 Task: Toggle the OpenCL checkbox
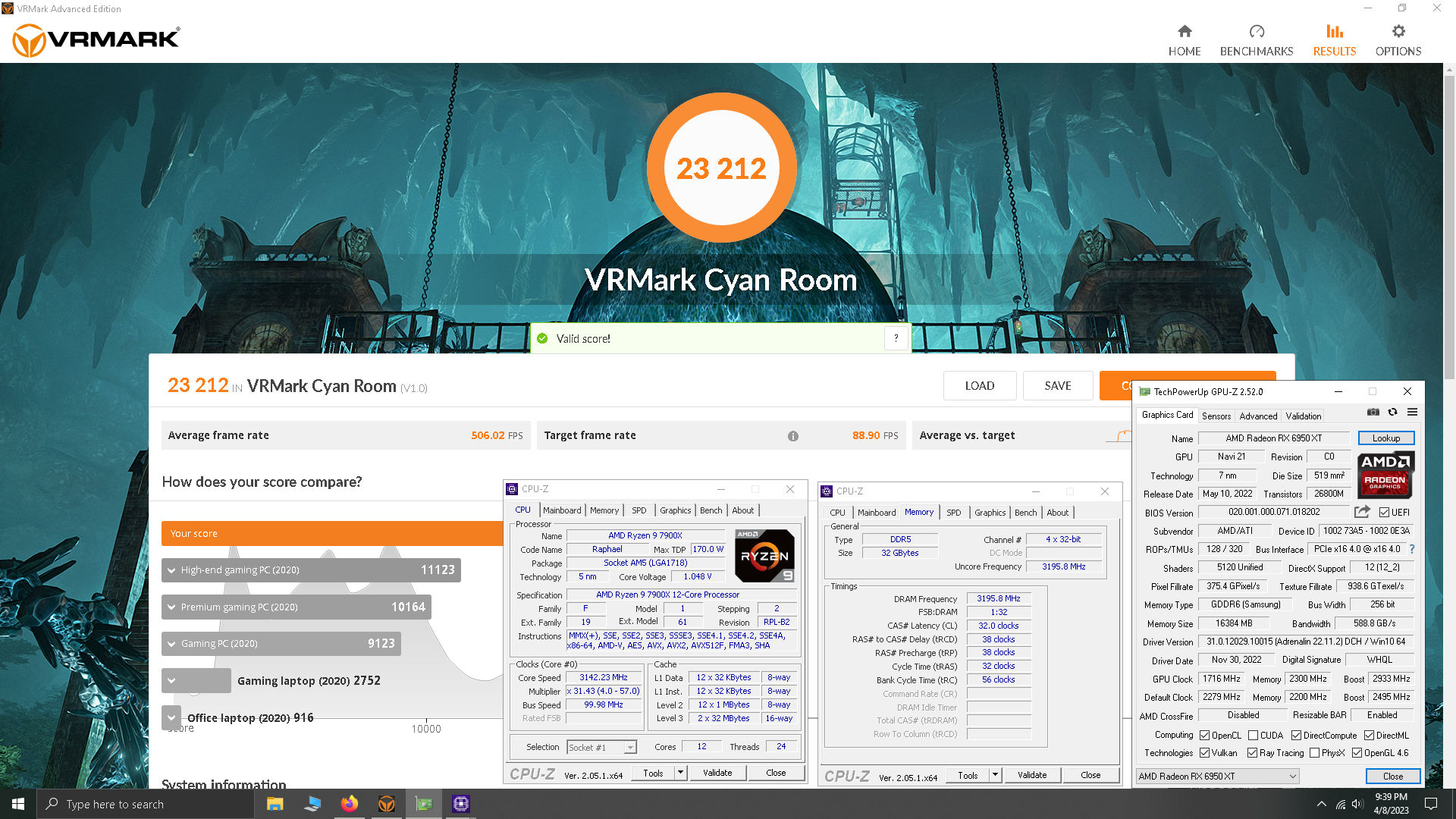(x=1204, y=736)
